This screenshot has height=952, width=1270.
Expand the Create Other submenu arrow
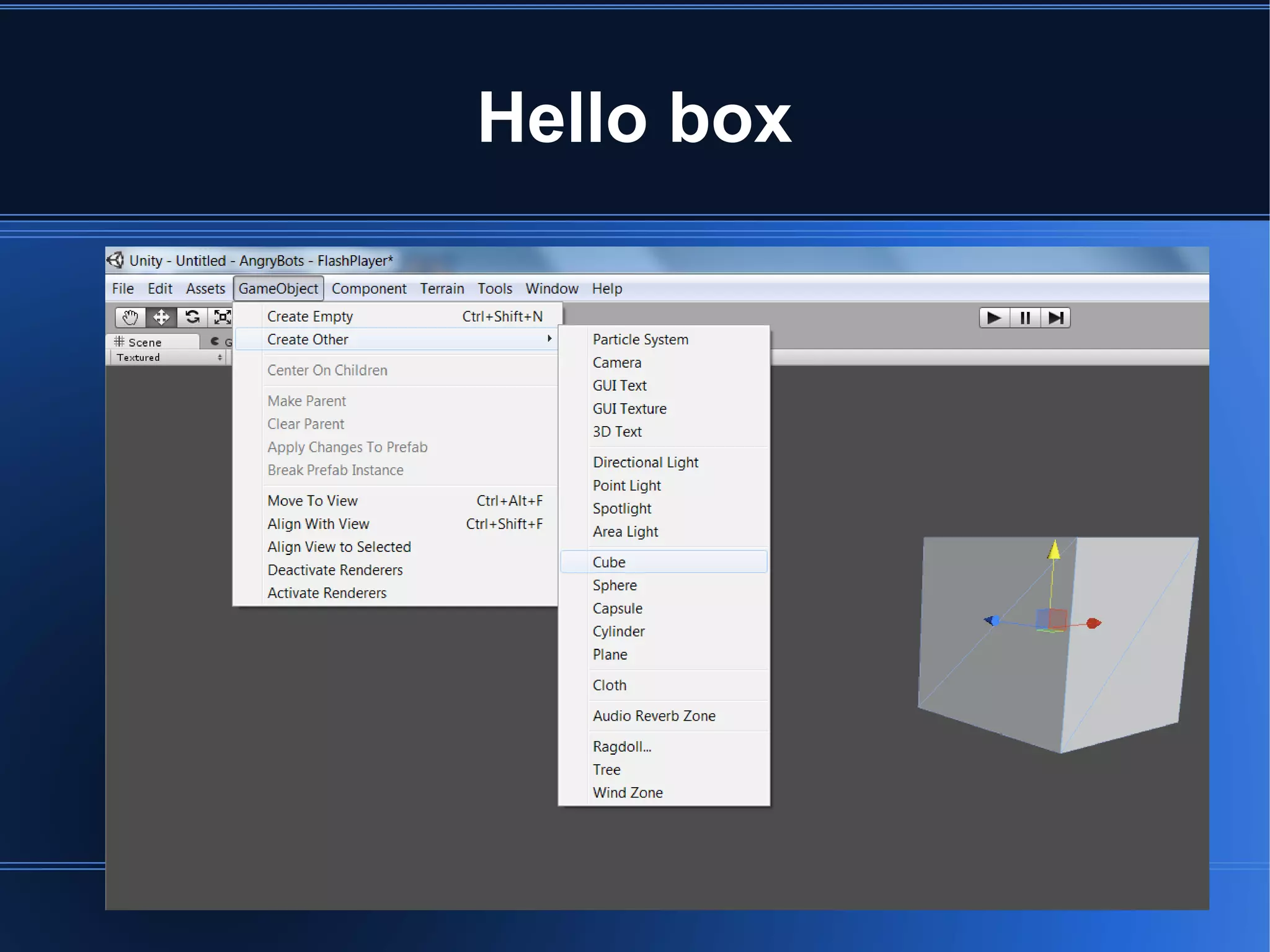[549, 339]
